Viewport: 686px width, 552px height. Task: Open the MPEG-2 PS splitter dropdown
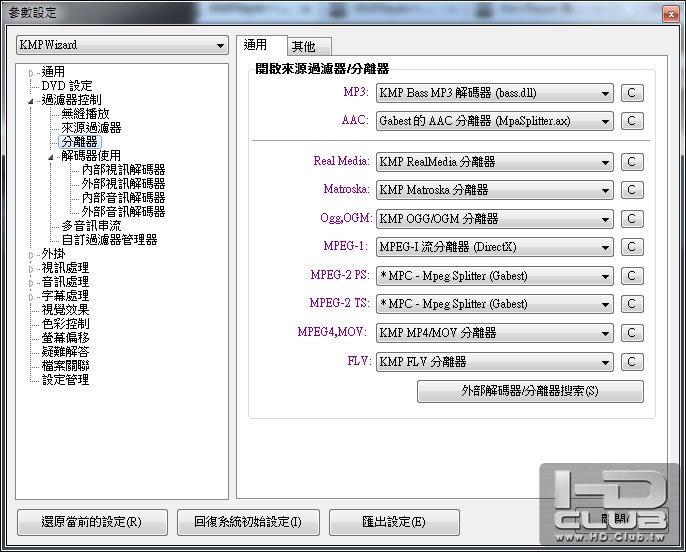[x=494, y=276]
